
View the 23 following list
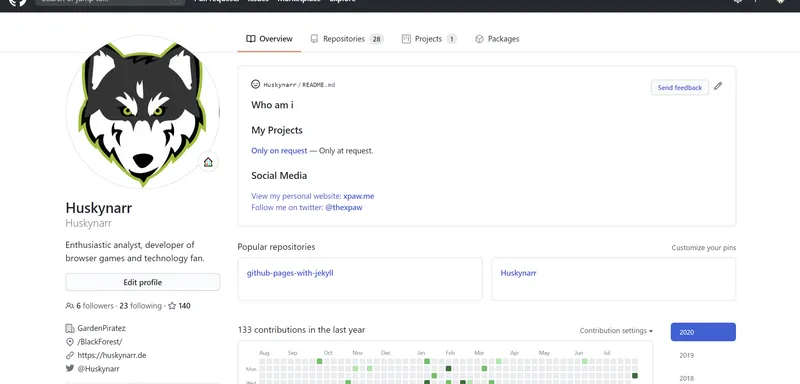tap(140, 306)
